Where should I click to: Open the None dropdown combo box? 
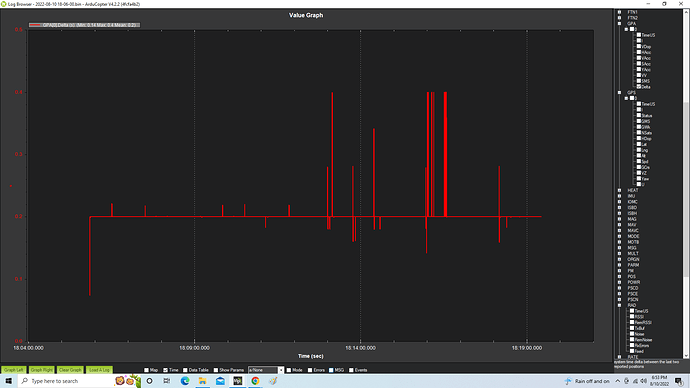click(x=266, y=370)
